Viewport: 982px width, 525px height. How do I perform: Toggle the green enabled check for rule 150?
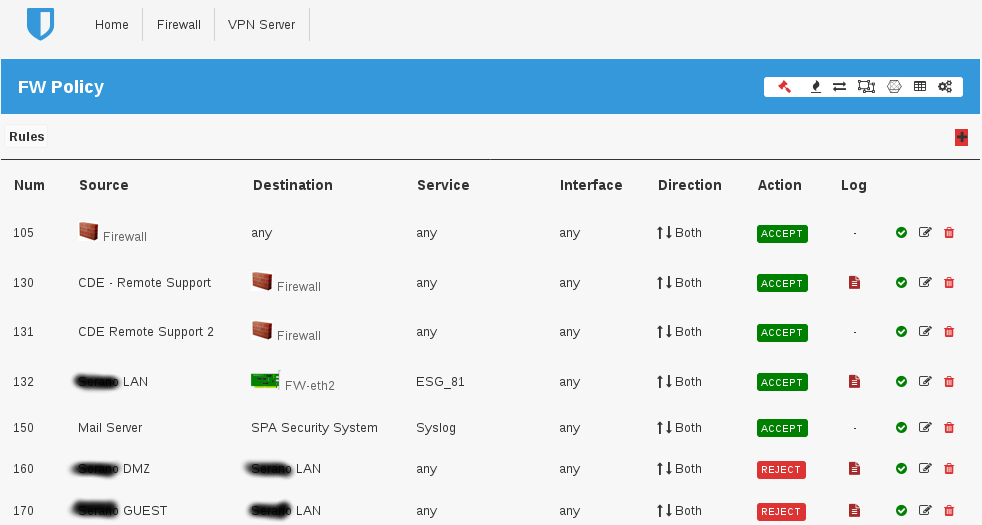click(901, 428)
